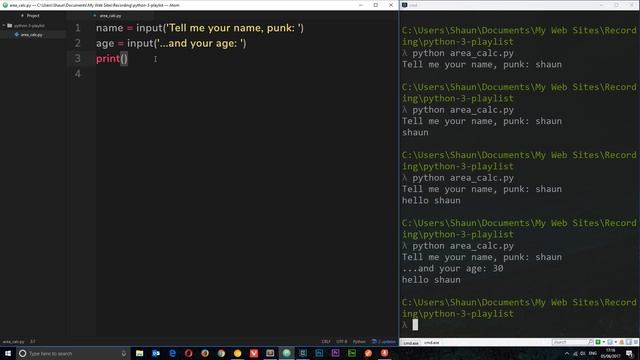Click line number 2 in the gutter
Viewport: 640px width, 360px height.
point(78,43)
